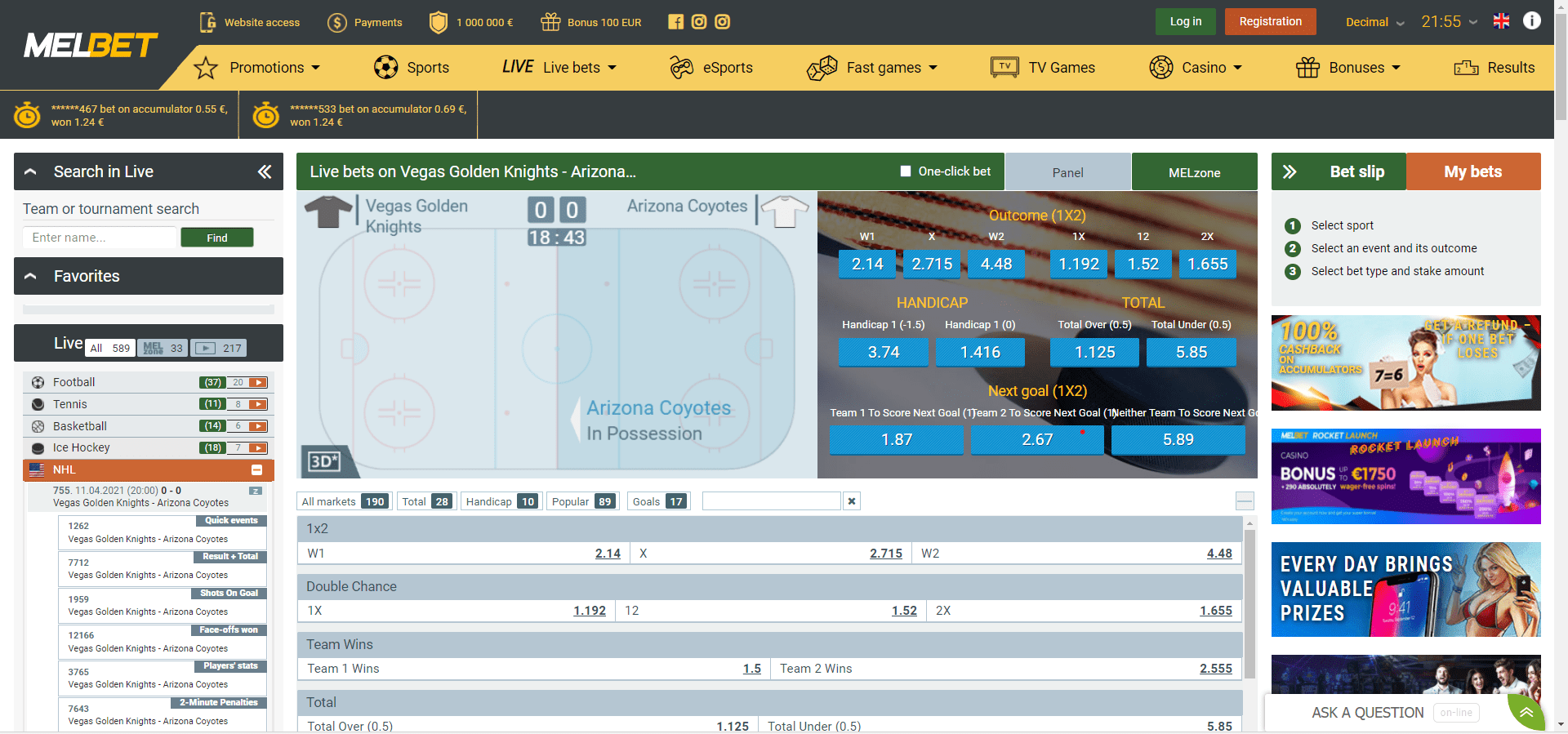
Task: Click the market search input field
Action: tap(772, 501)
